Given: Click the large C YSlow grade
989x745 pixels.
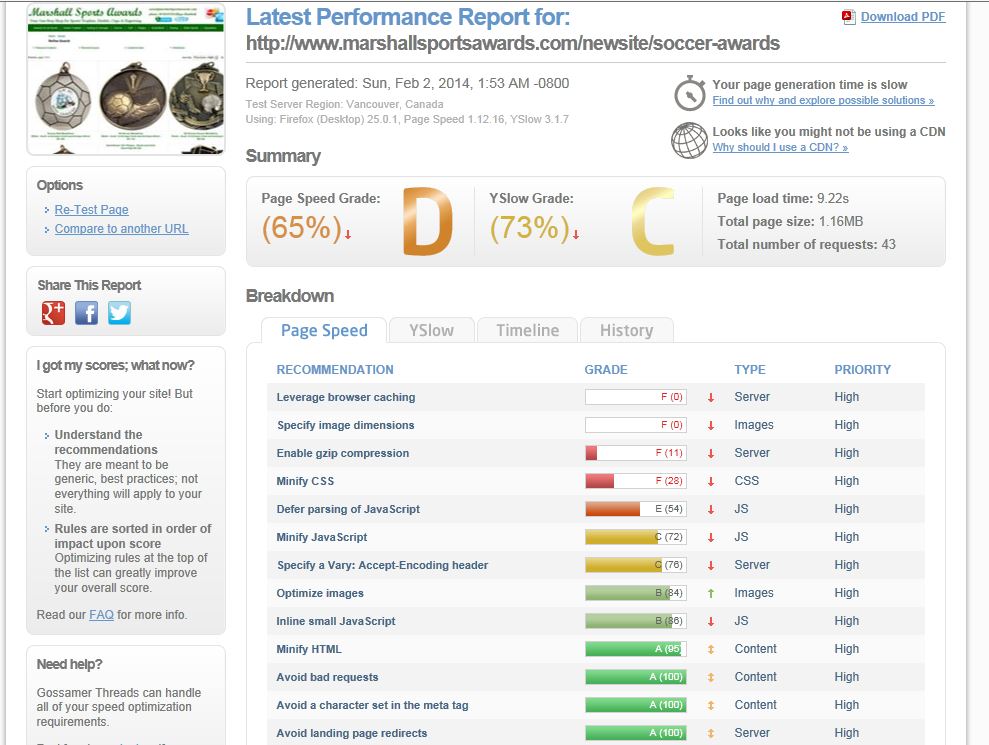Looking at the screenshot, I should coord(653,221).
